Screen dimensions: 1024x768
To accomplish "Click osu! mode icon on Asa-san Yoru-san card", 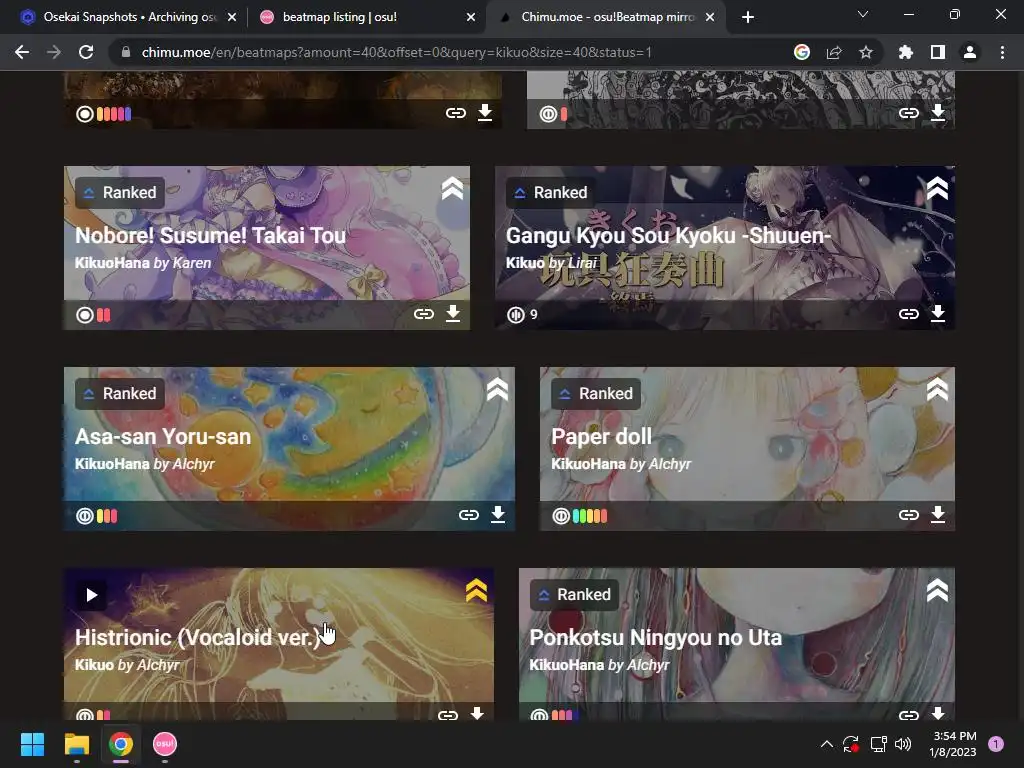I will pos(85,516).
